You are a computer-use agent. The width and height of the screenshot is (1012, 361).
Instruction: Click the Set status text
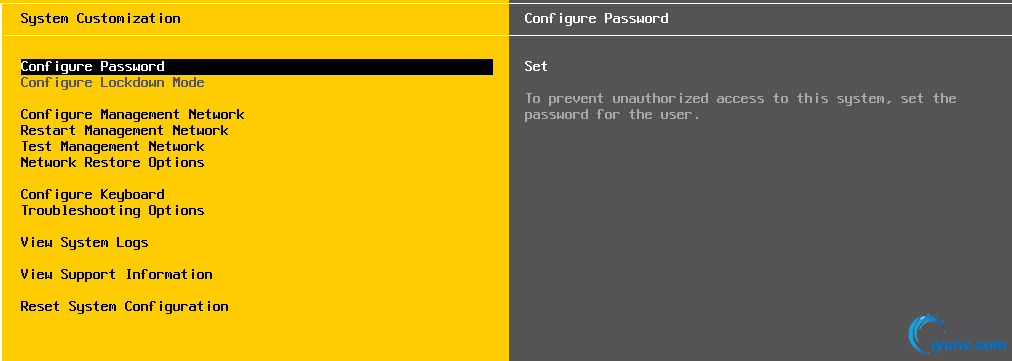536,67
